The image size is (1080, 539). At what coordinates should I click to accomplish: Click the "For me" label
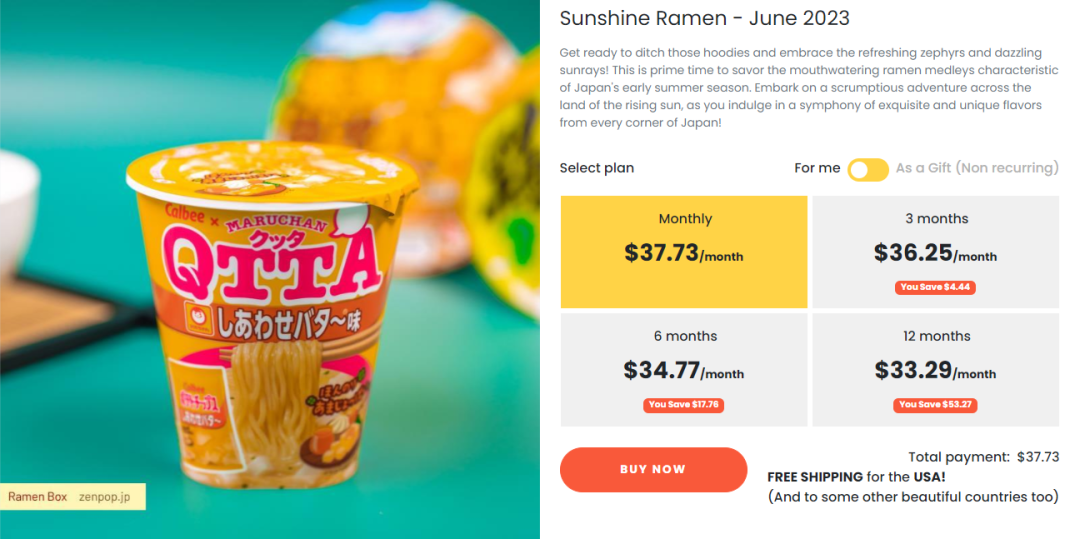click(817, 168)
